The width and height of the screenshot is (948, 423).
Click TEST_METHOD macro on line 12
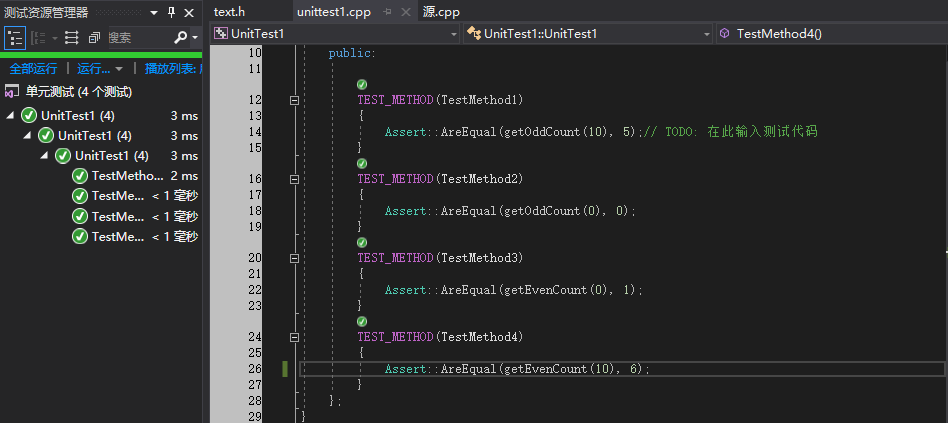coord(395,100)
